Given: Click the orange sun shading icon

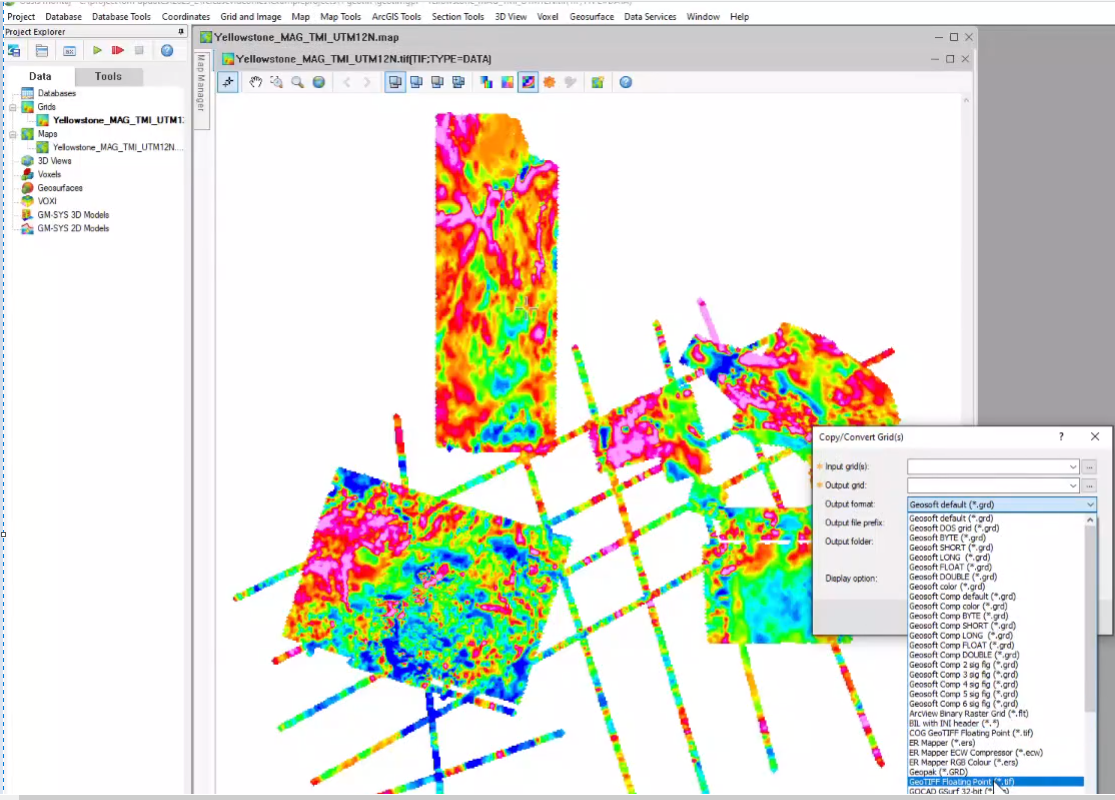Looking at the screenshot, I should tap(549, 82).
